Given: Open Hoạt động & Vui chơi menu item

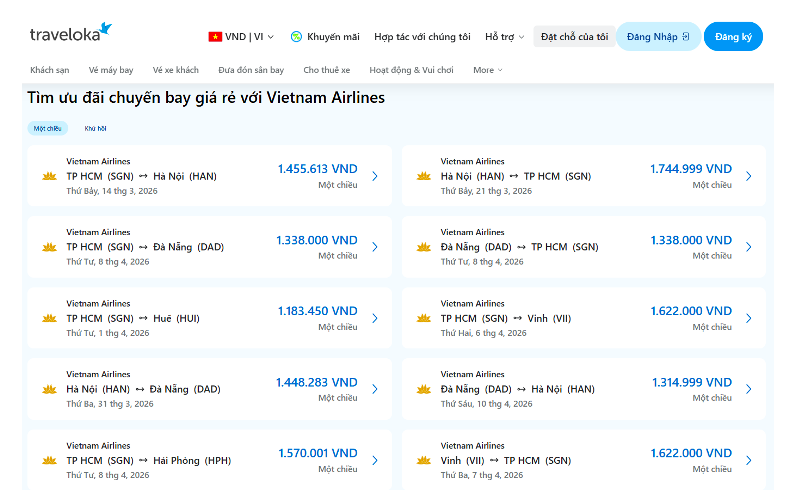Looking at the screenshot, I should (411, 70).
